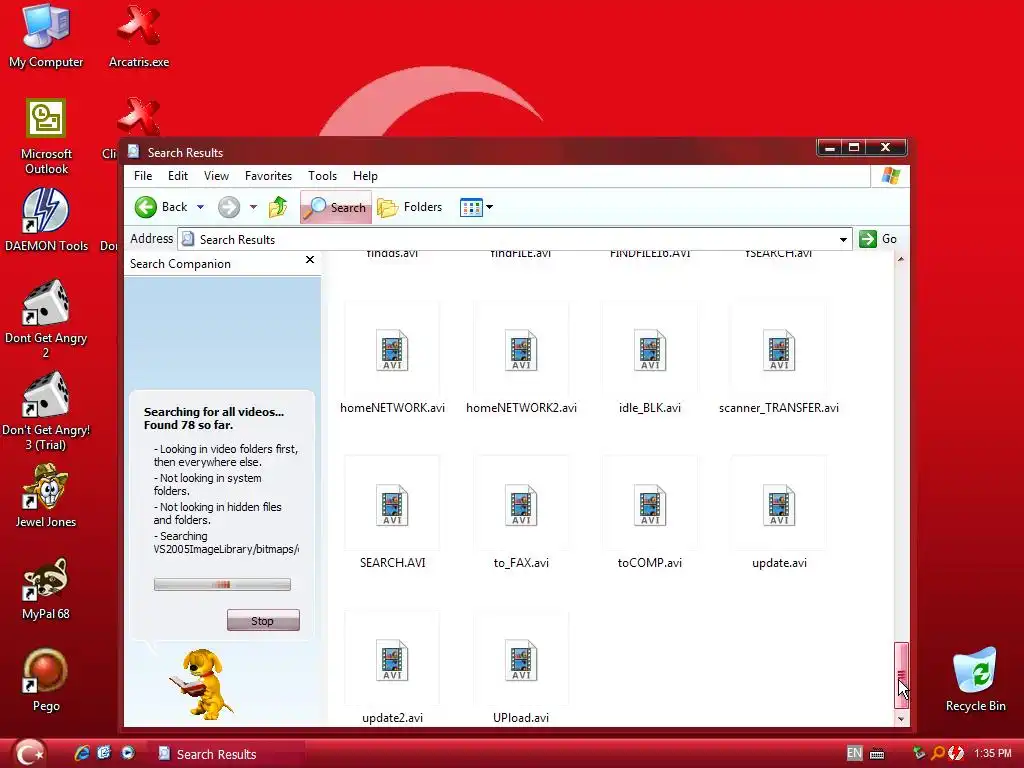The width and height of the screenshot is (1024, 768).
Task: Click the scrollbar up arrow
Action: coord(901,259)
